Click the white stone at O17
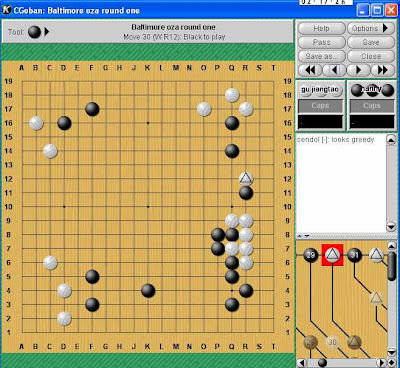The height and width of the screenshot is (368, 400). (204, 109)
